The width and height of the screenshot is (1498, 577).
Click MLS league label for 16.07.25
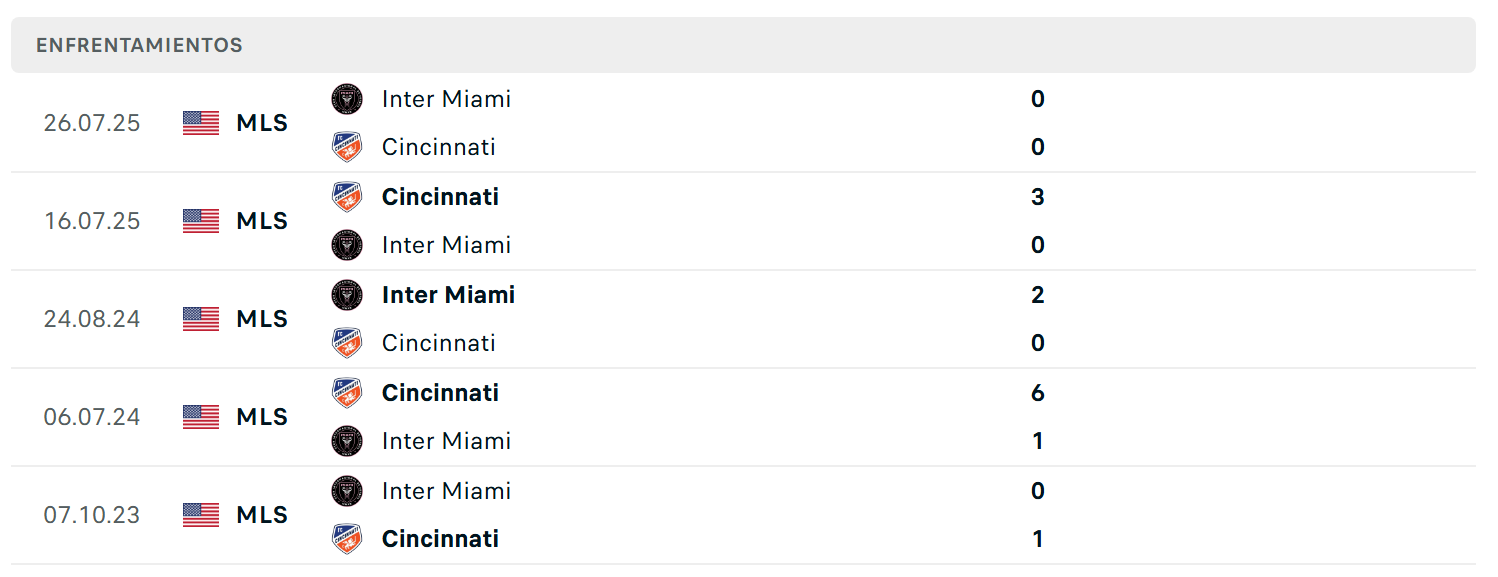coord(262,221)
